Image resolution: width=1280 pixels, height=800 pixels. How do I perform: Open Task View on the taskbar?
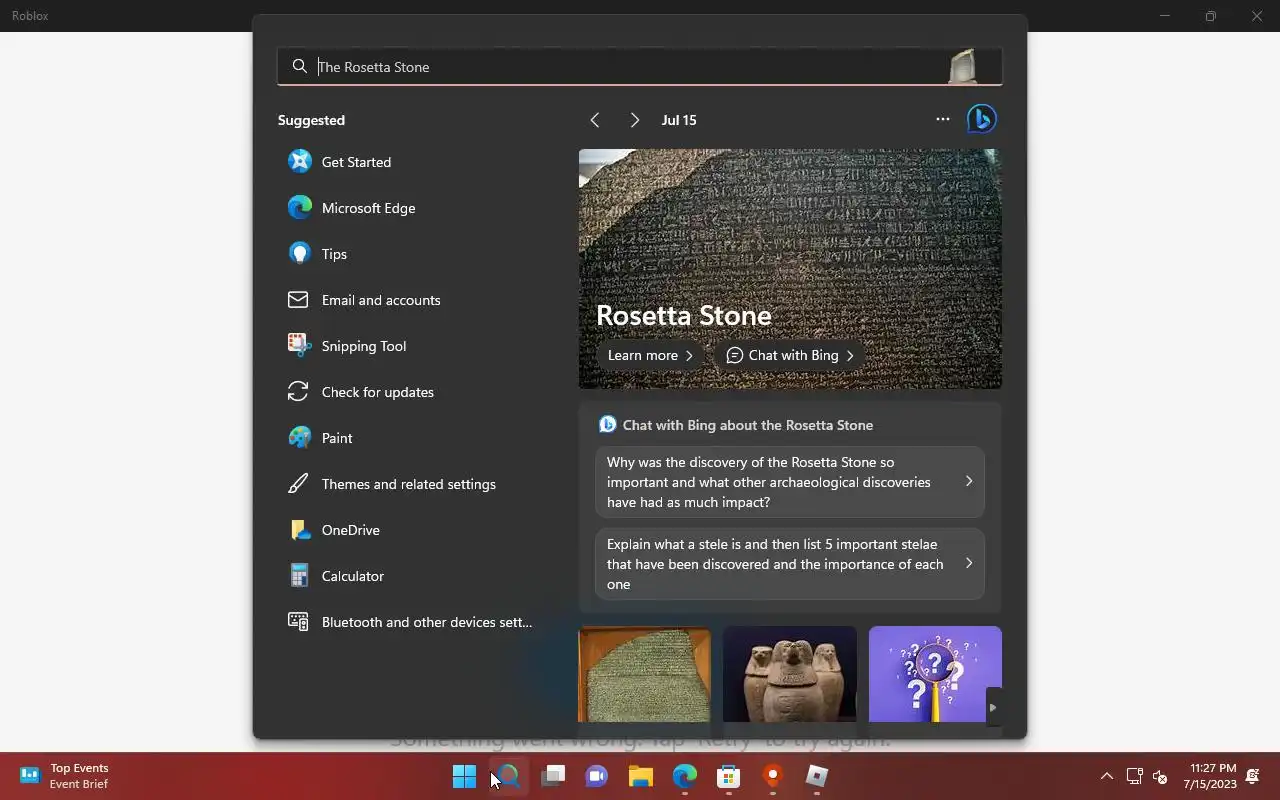coord(553,776)
